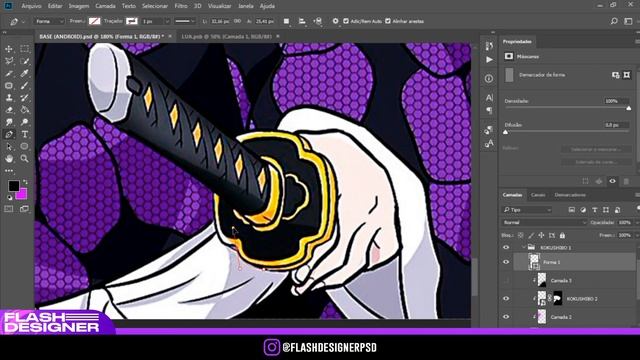Select the Path Selection tool
The height and width of the screenshot is (360, 640).
pyautogui.click(x=9, y=147)
